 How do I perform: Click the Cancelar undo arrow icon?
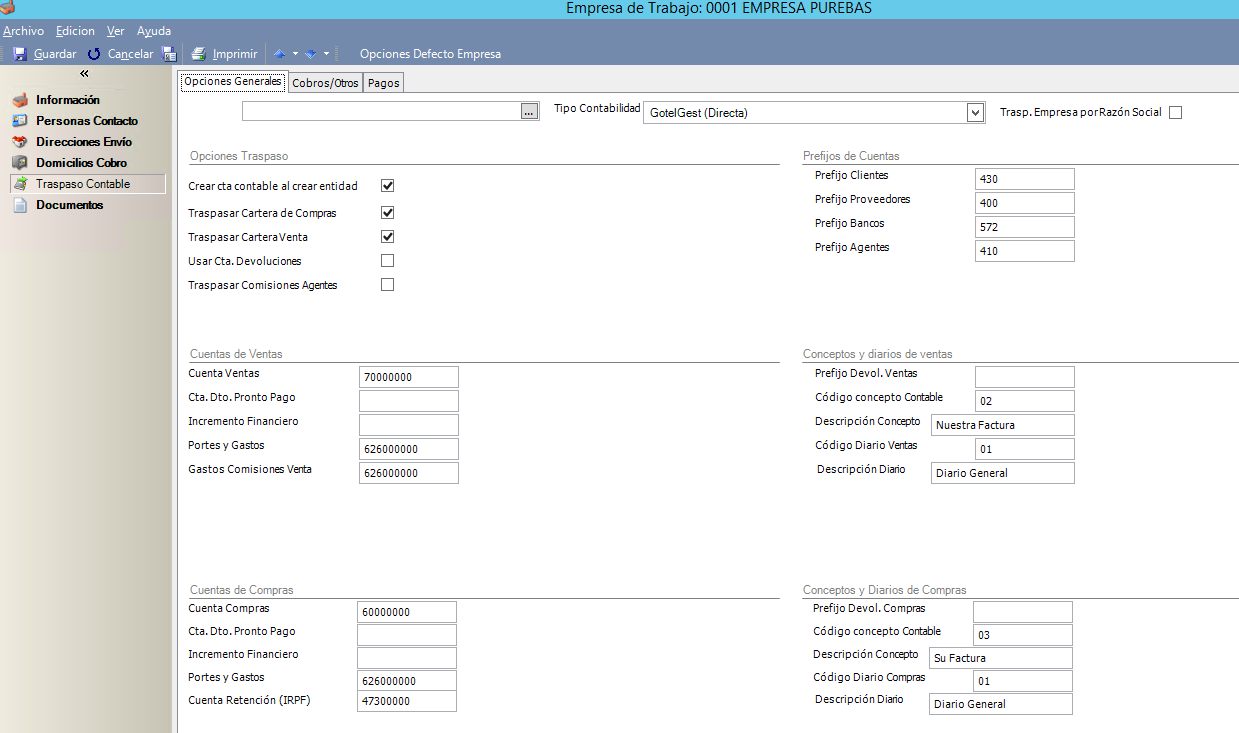coord(94,54)
